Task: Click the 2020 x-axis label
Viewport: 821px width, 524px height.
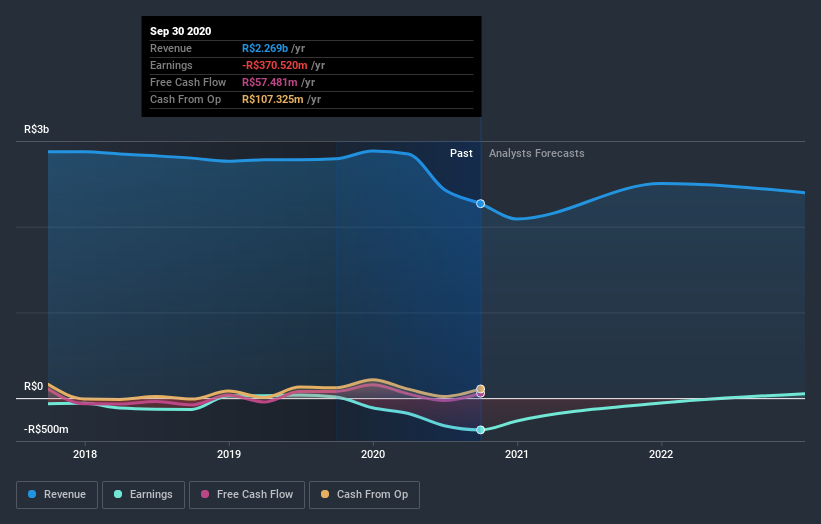Action: tap(373, 454)
